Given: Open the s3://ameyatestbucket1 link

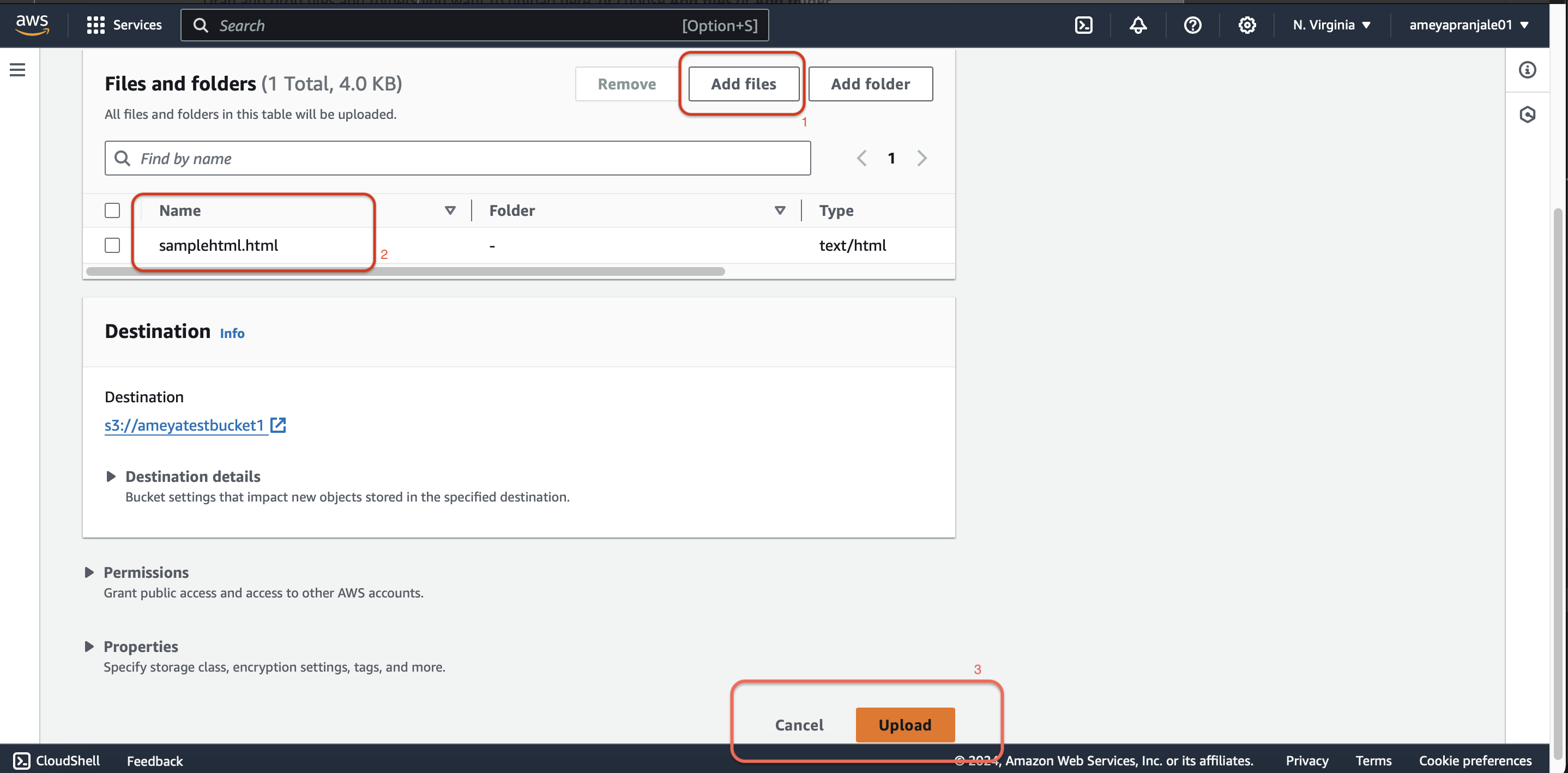Looking at the screenshot, I should point(184,425).
